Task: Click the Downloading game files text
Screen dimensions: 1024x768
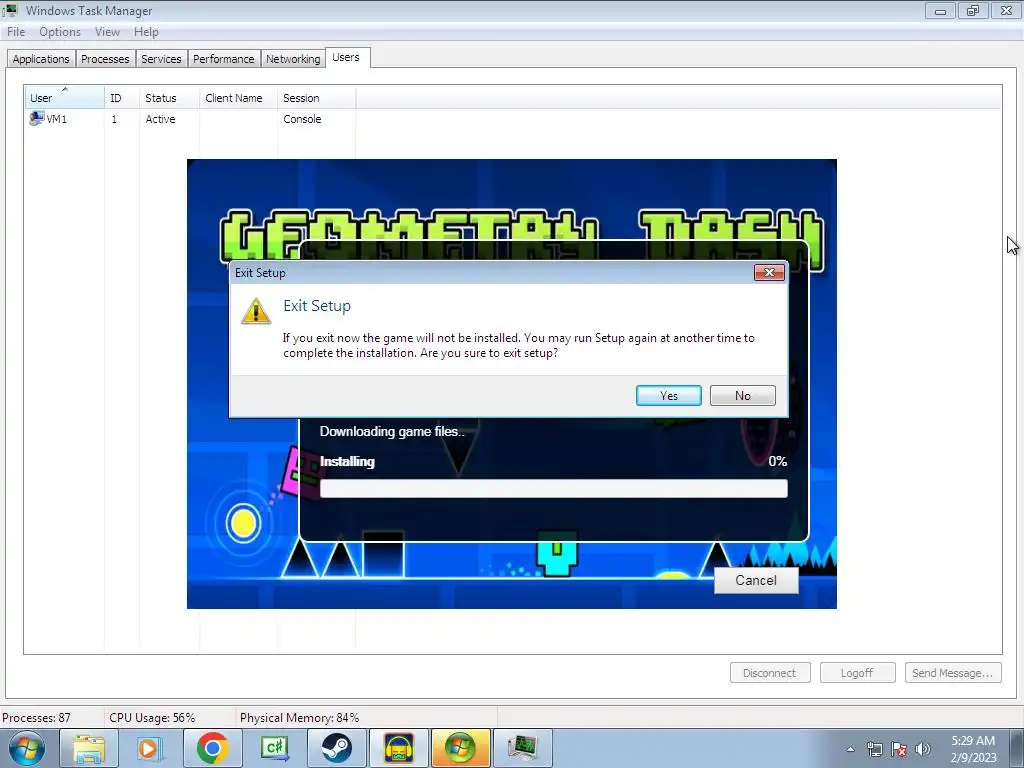Action: tap(392, 431)
